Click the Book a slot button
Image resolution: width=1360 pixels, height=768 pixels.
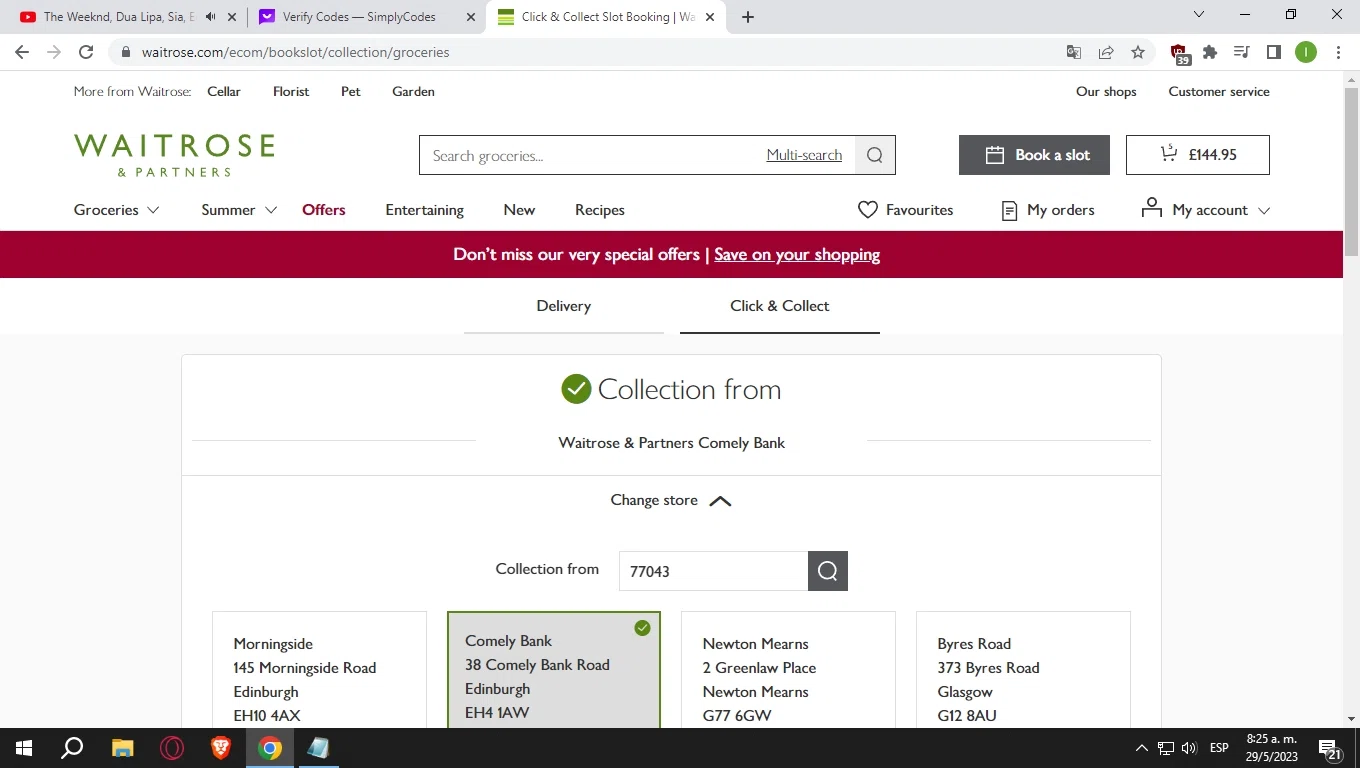click(x=1034, y=155)
